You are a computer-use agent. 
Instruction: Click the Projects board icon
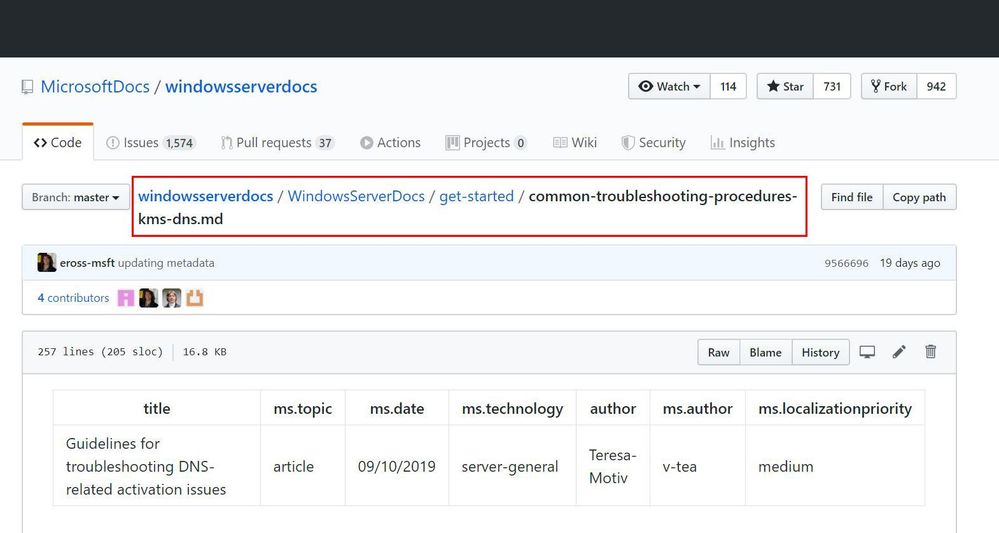tap(452, 143)
